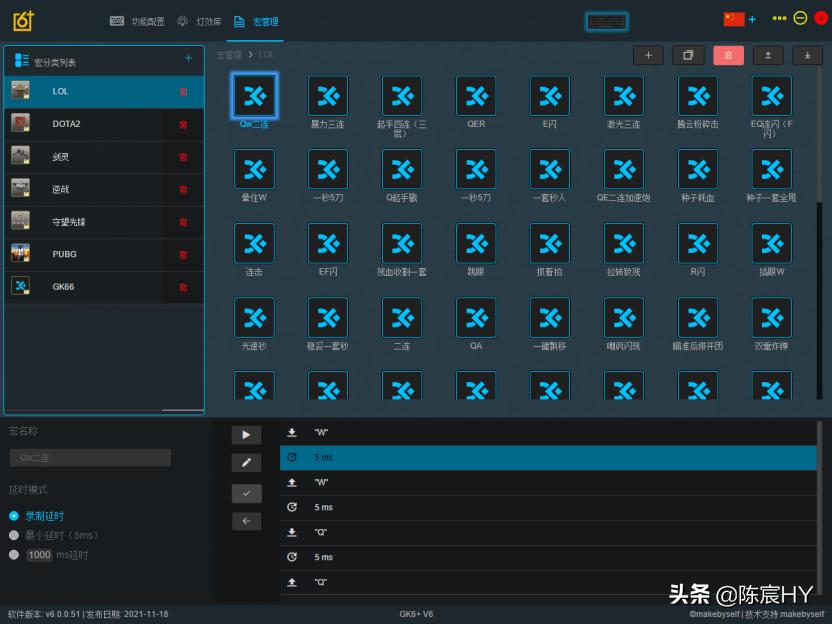Select the QER macro icon
The image size is (832, 624).
[476, 96]
